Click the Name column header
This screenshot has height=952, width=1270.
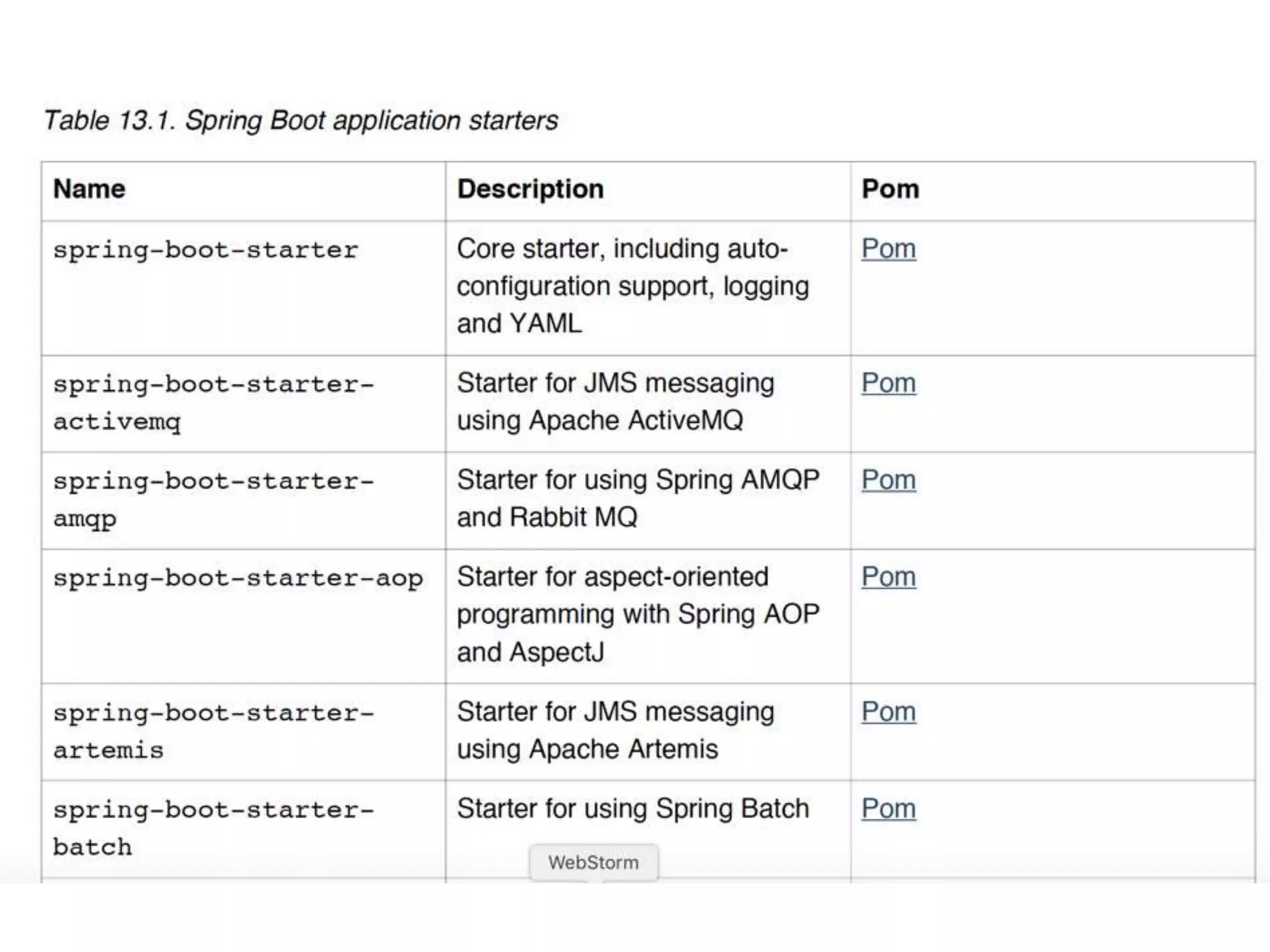pos(89,189)
